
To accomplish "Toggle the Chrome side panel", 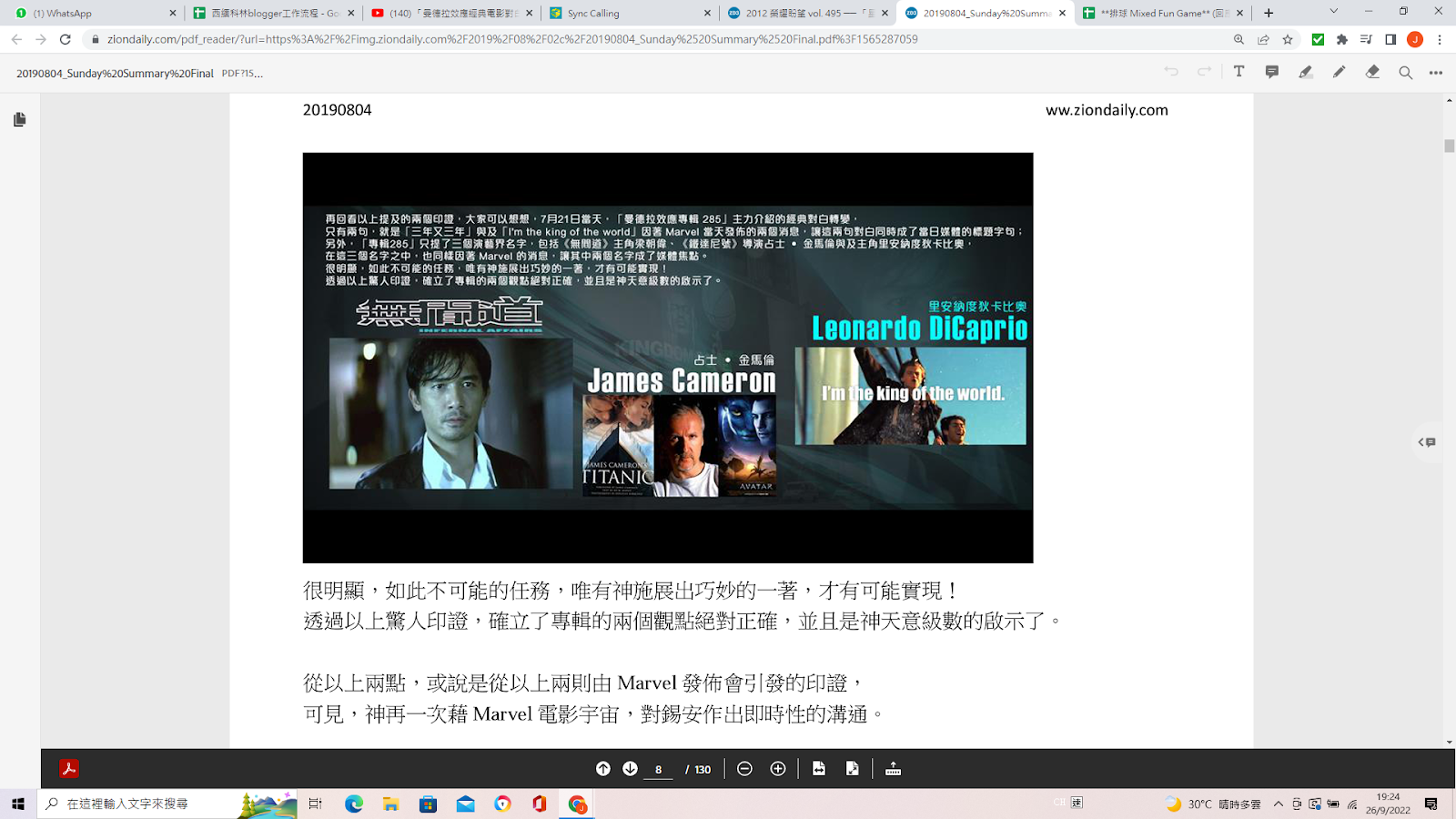I will [x=1390, y=39].
